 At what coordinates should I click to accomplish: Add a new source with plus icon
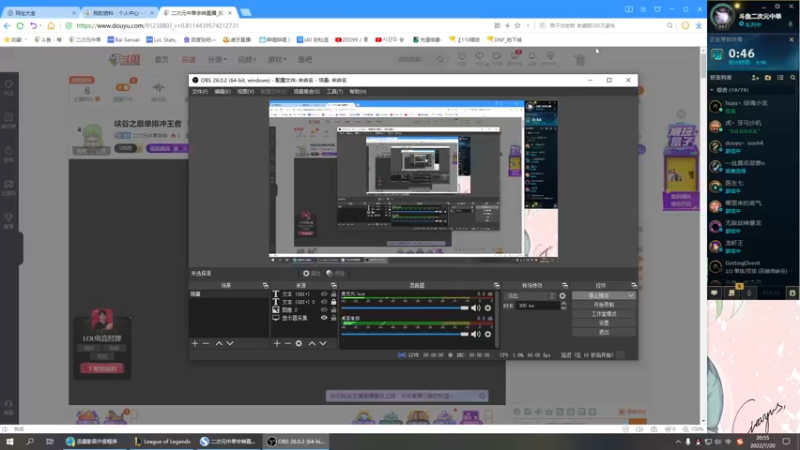coord(277,343)
